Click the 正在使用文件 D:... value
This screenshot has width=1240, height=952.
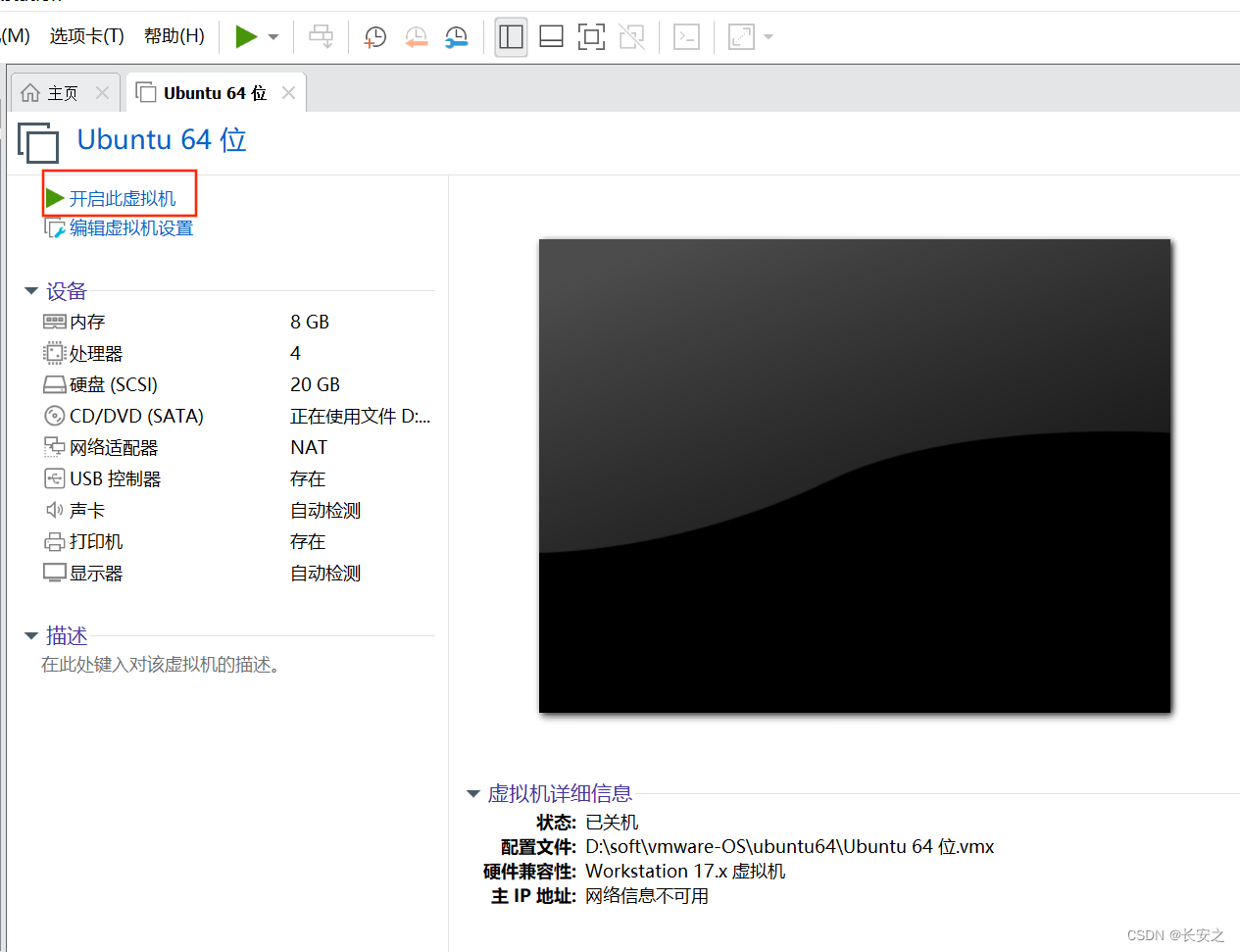pyautogui.click(x=361, y=416)
